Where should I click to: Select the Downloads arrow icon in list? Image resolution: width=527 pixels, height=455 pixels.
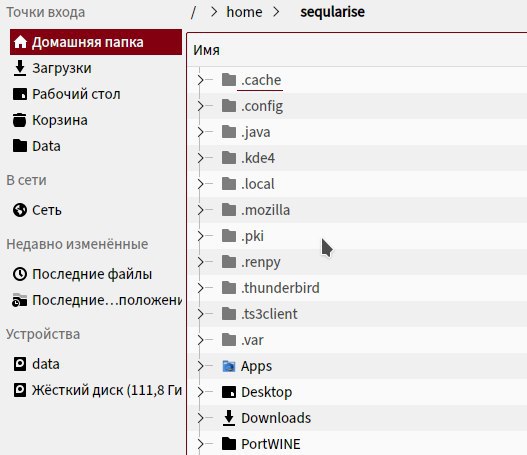tap(229, 418)
